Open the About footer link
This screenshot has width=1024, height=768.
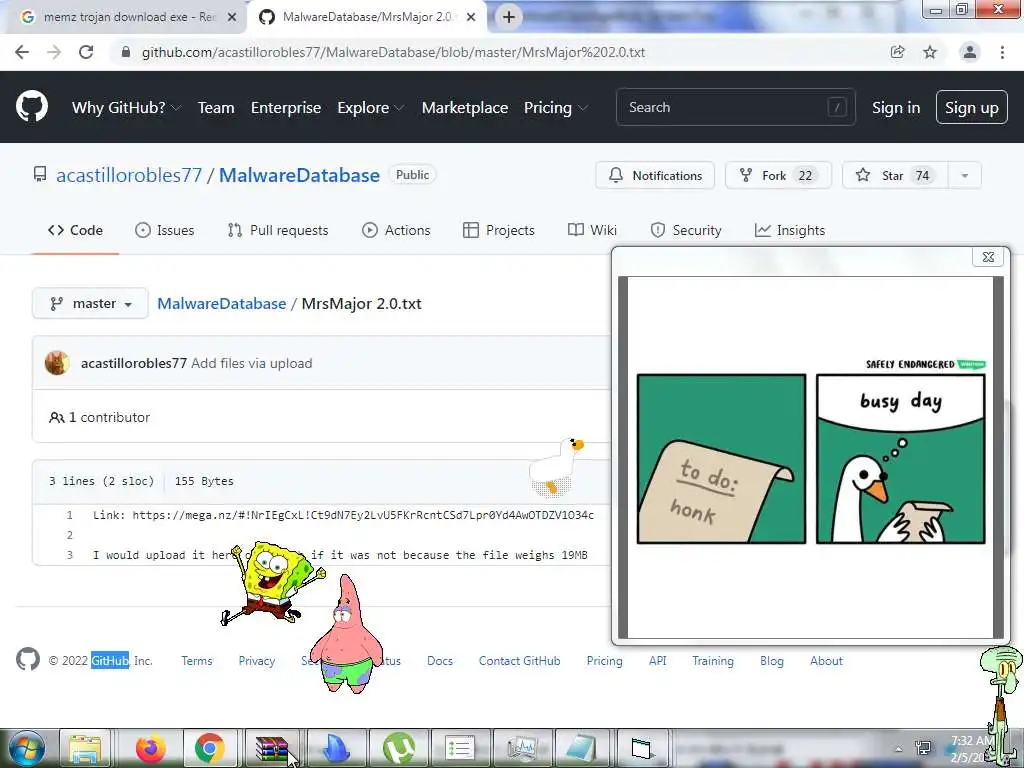[826, 661]
